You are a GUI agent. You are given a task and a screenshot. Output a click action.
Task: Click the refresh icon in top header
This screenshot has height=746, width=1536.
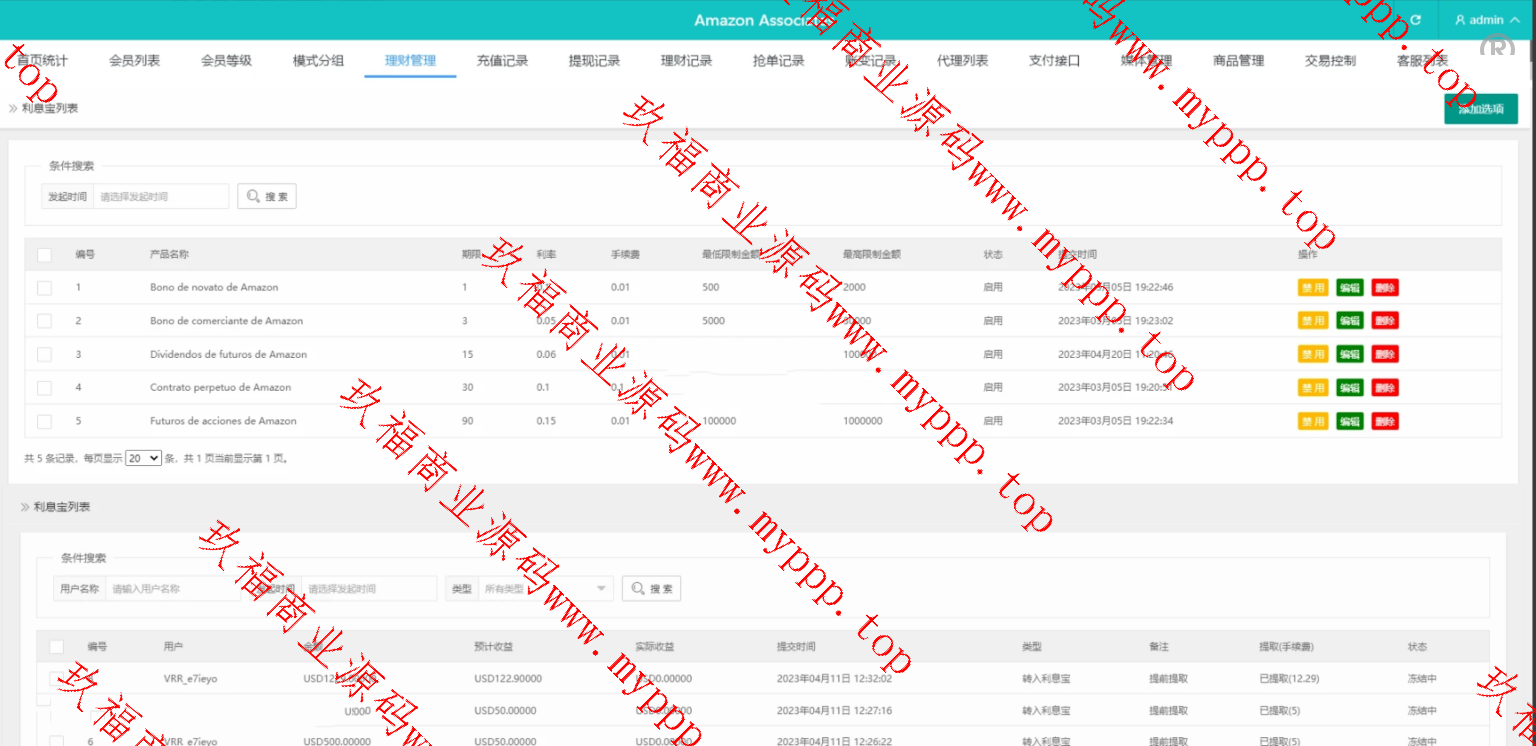click(1415, 20)
